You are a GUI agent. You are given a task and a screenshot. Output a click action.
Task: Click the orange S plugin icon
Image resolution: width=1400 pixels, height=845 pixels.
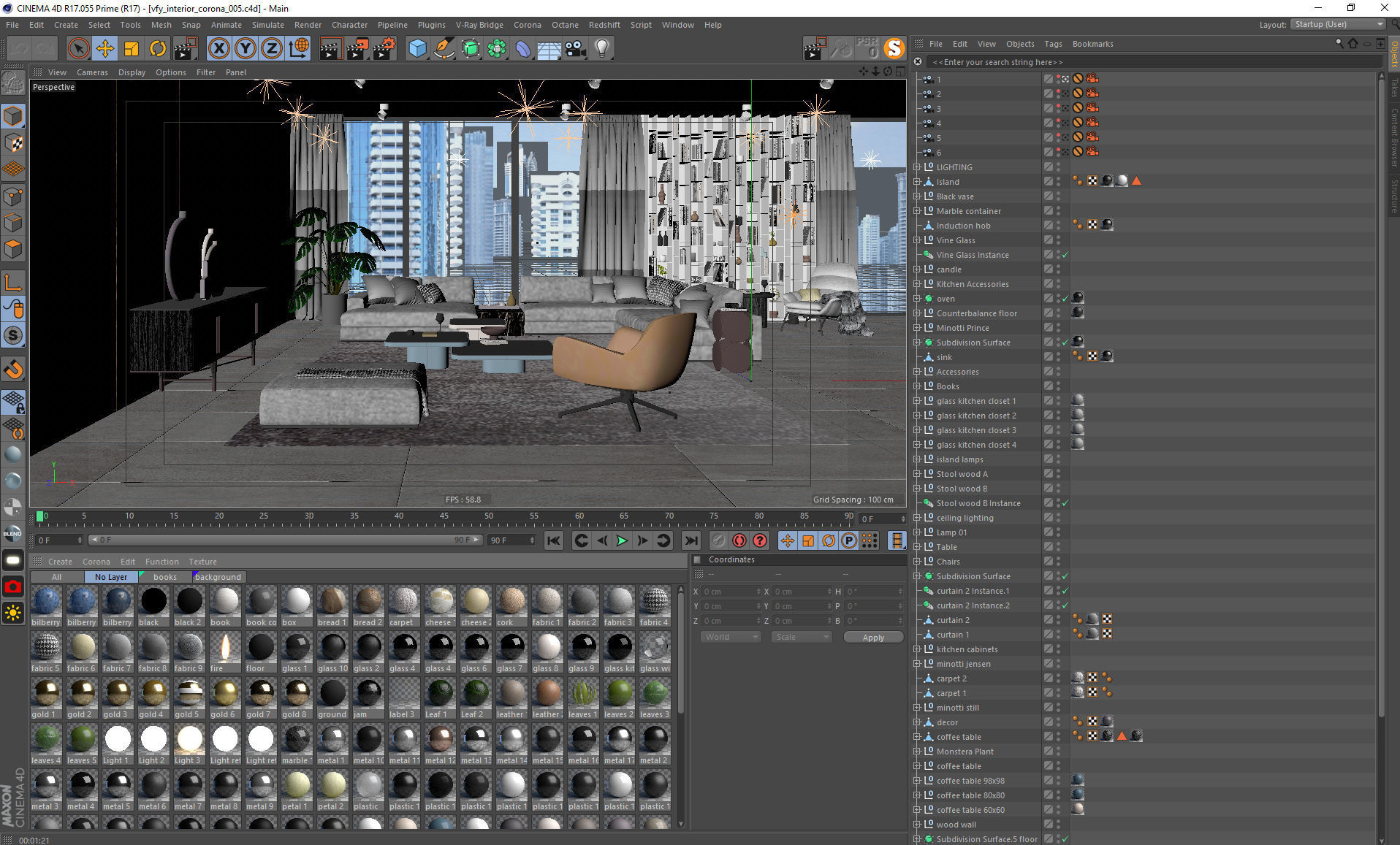tap(894, 49)
